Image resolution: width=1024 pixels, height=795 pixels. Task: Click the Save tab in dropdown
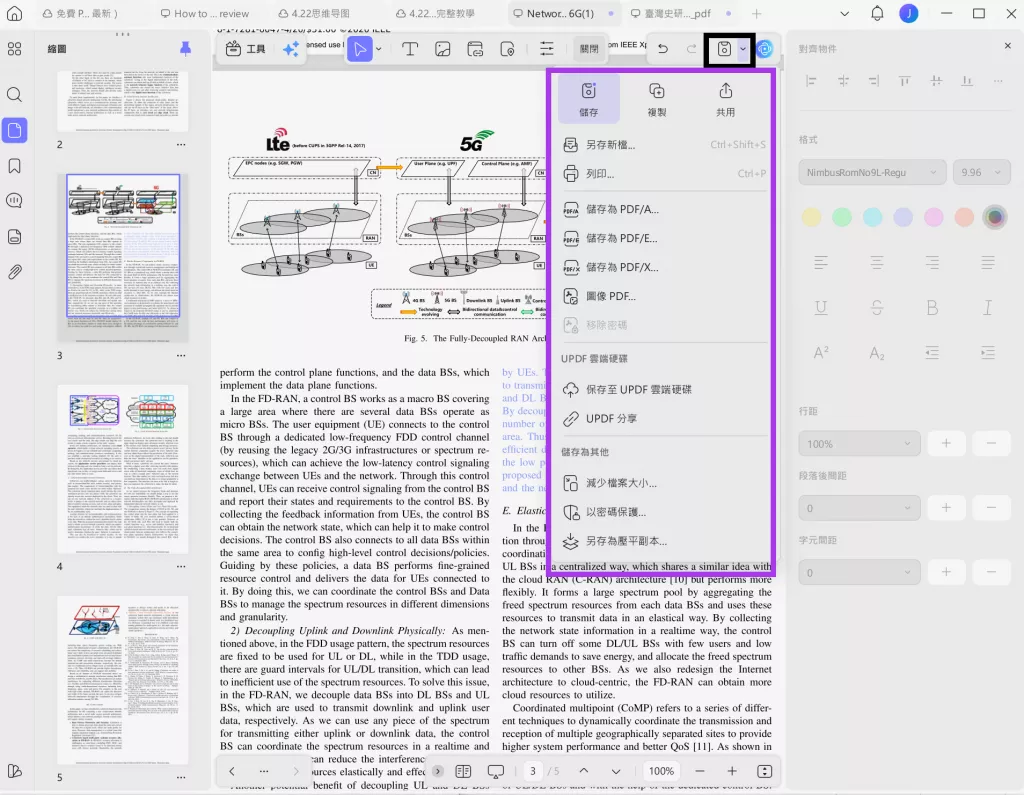pos(588,99)
